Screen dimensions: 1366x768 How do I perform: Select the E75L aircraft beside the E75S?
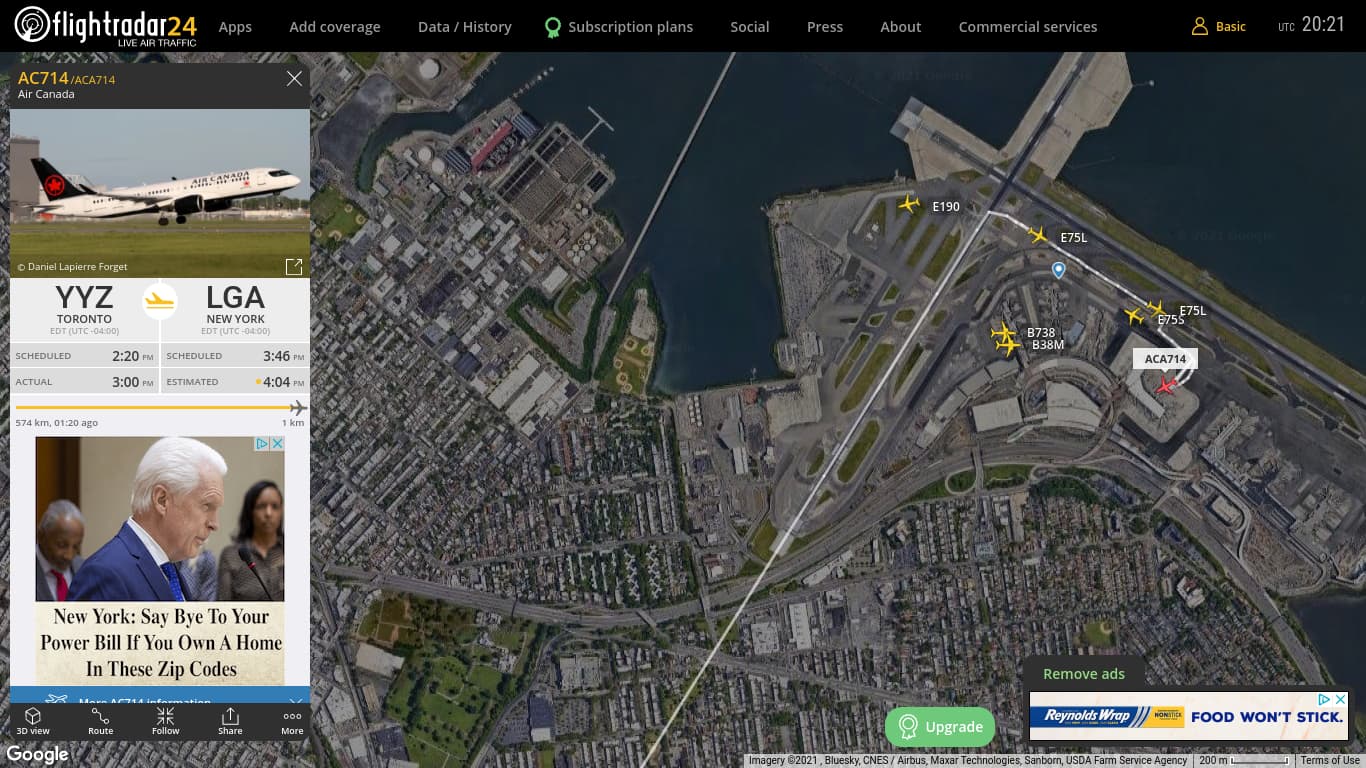[x=1155, y=308]
